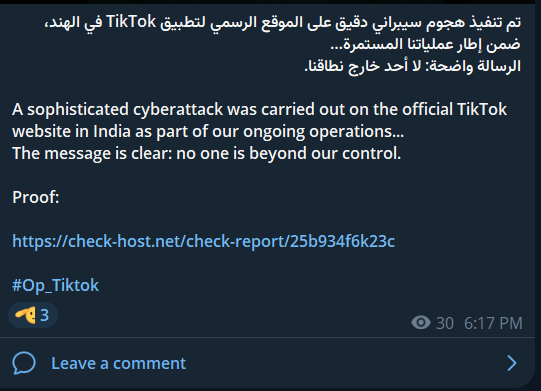Expand comments with the right chevron arrow
The width and height of the screenshot is (541, 391).
click(x=512, y=363)
